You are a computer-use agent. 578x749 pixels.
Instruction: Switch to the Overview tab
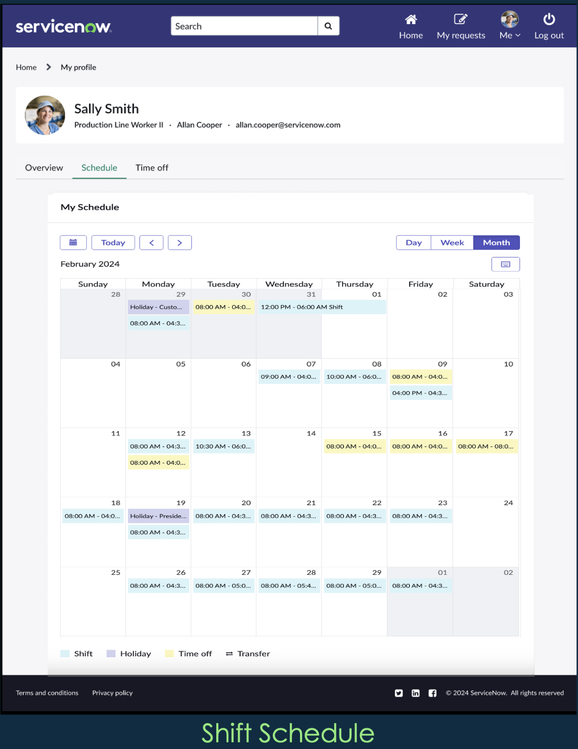click(x=44, y=168)
